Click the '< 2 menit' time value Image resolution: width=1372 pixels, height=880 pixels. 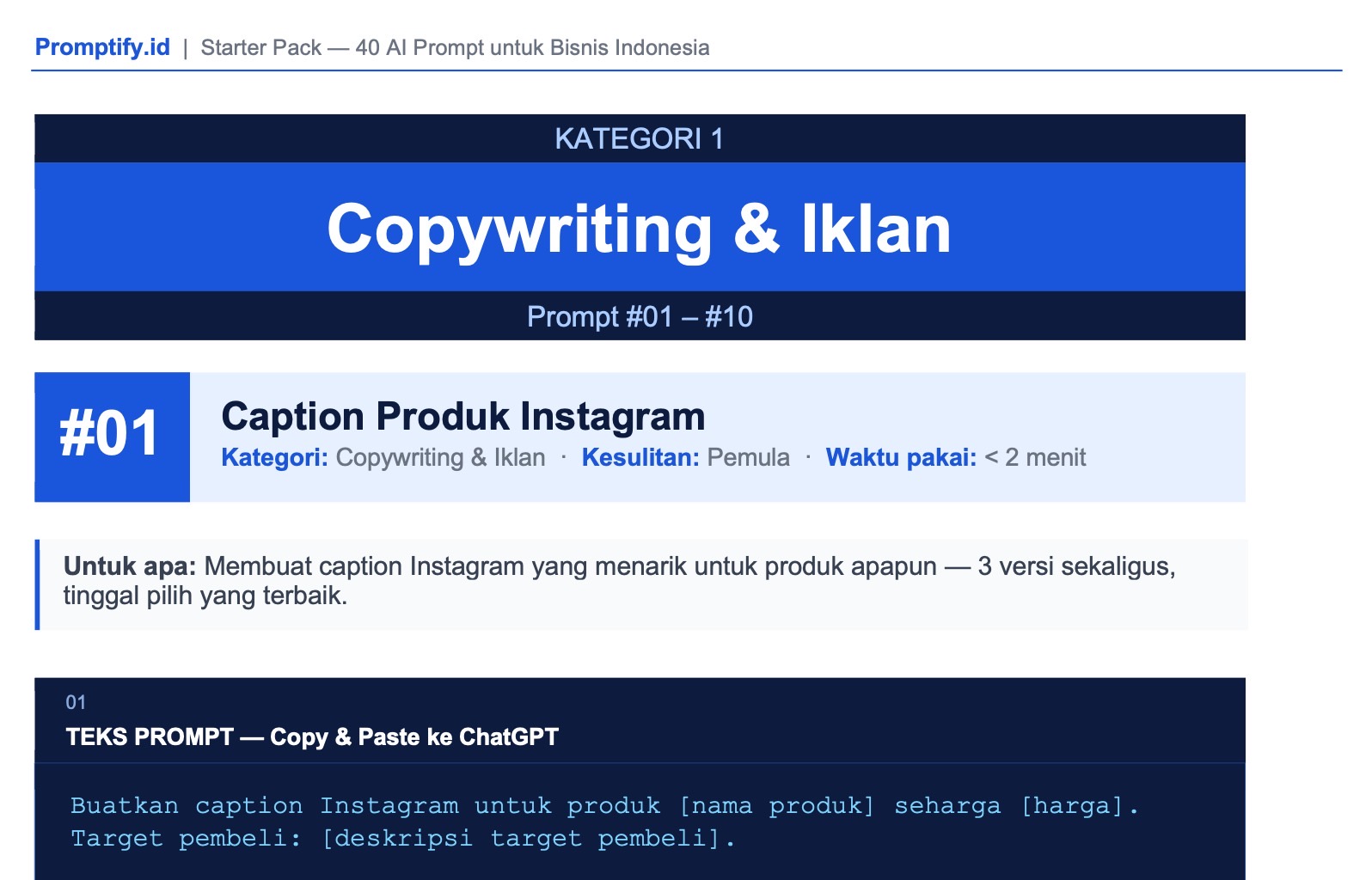[x=1035, y=457]
